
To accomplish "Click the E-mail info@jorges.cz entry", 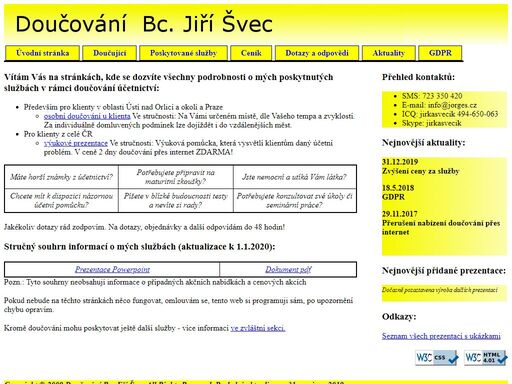I will click(439, 105).
